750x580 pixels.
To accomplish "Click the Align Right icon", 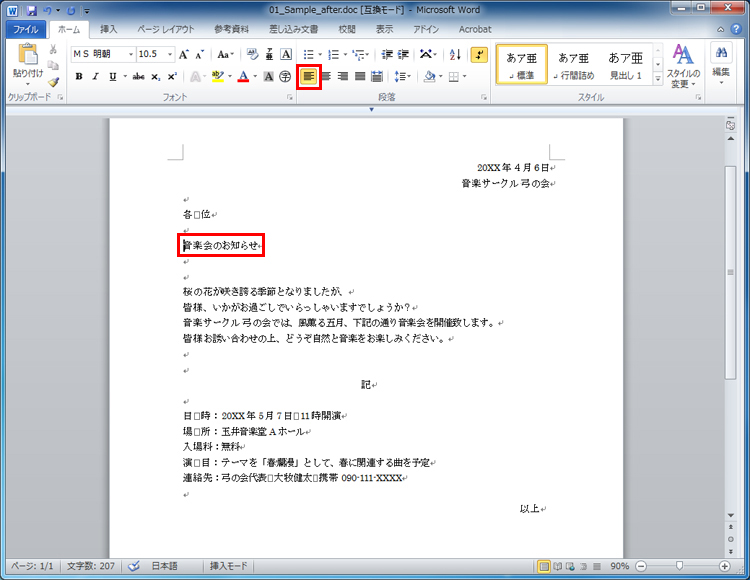I will point(342,77).
